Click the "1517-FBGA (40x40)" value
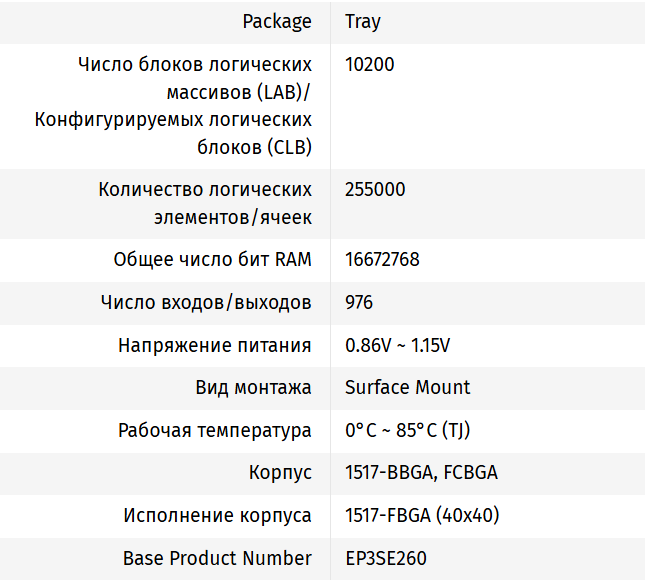 click(x=422, y=516)
